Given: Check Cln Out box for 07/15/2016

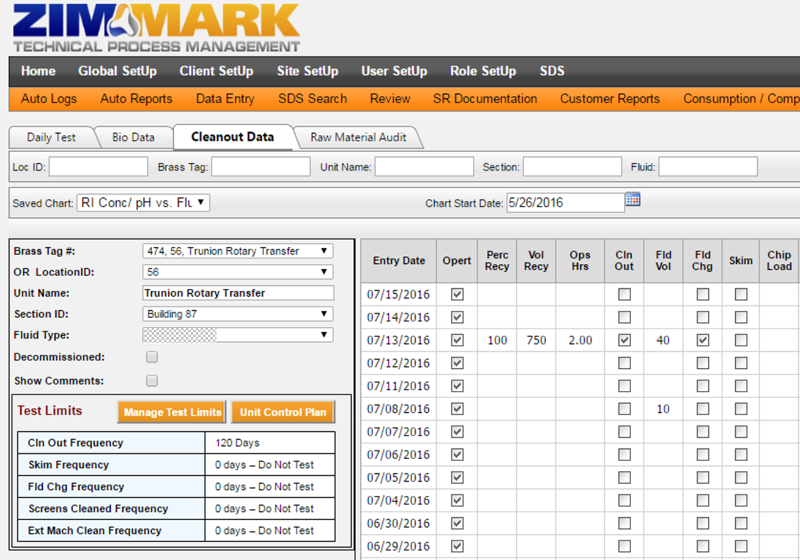Looking at the screenshot, I should (624, 294).
